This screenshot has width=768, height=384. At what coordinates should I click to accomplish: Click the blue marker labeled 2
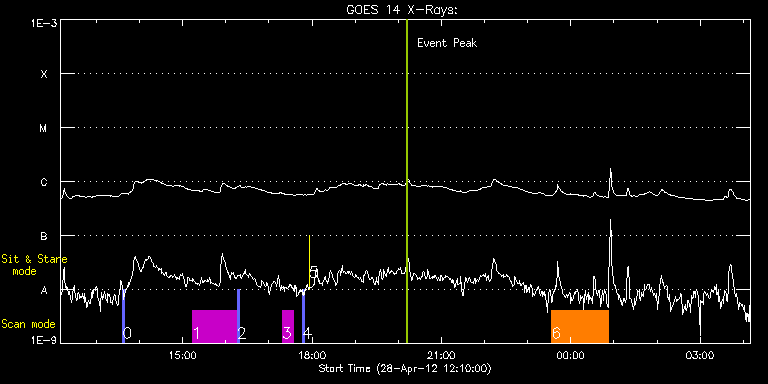pos(239,316)
